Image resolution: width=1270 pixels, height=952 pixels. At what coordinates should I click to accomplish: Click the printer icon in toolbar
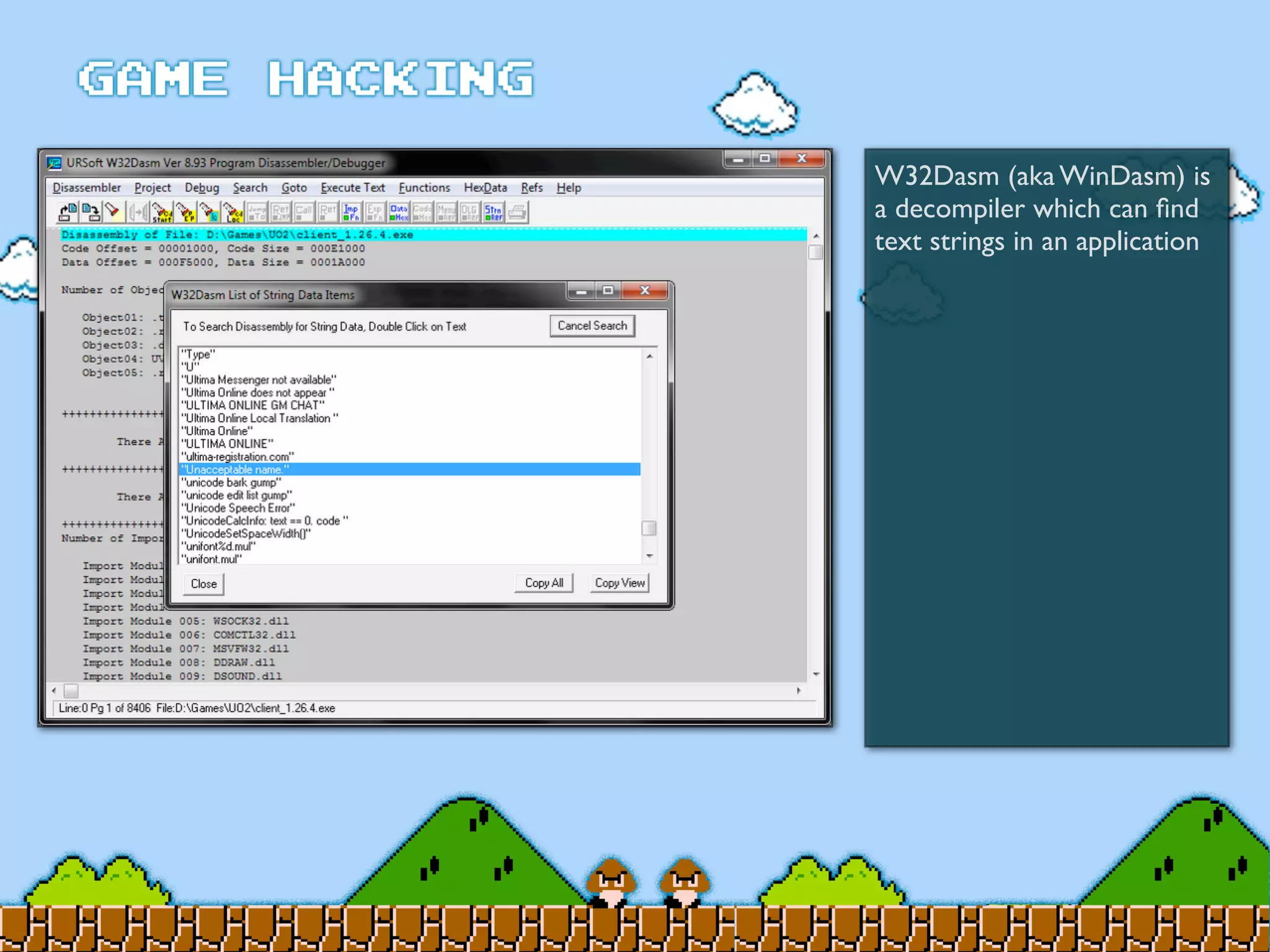(x=518, y=213)
